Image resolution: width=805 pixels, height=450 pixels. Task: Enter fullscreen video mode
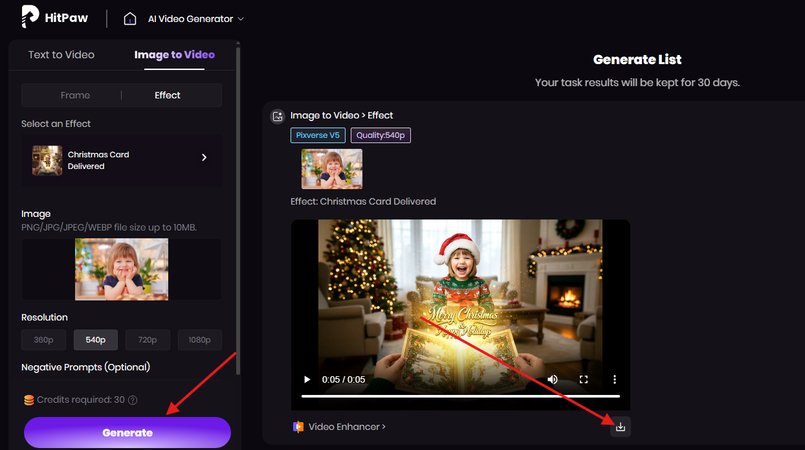tap(584, 380)
